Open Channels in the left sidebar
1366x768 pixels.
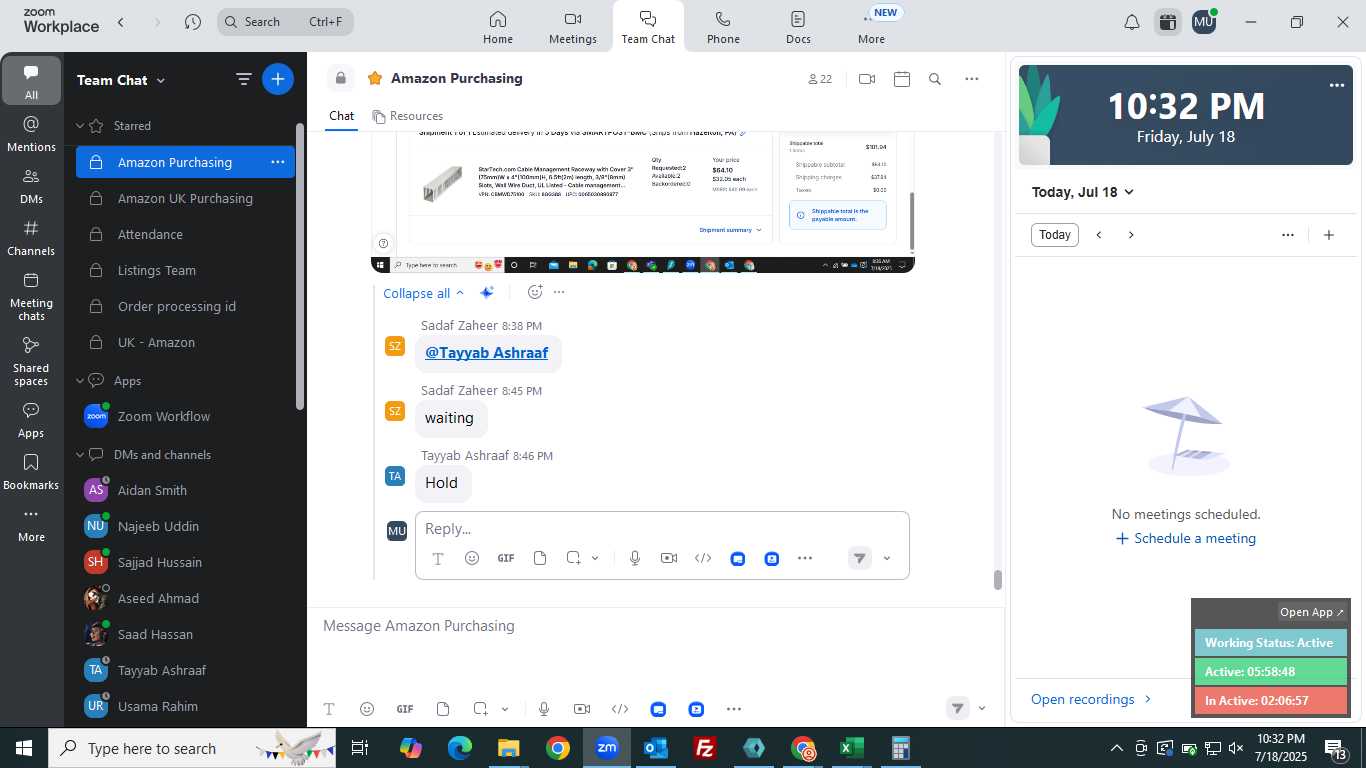pos(31,238)
